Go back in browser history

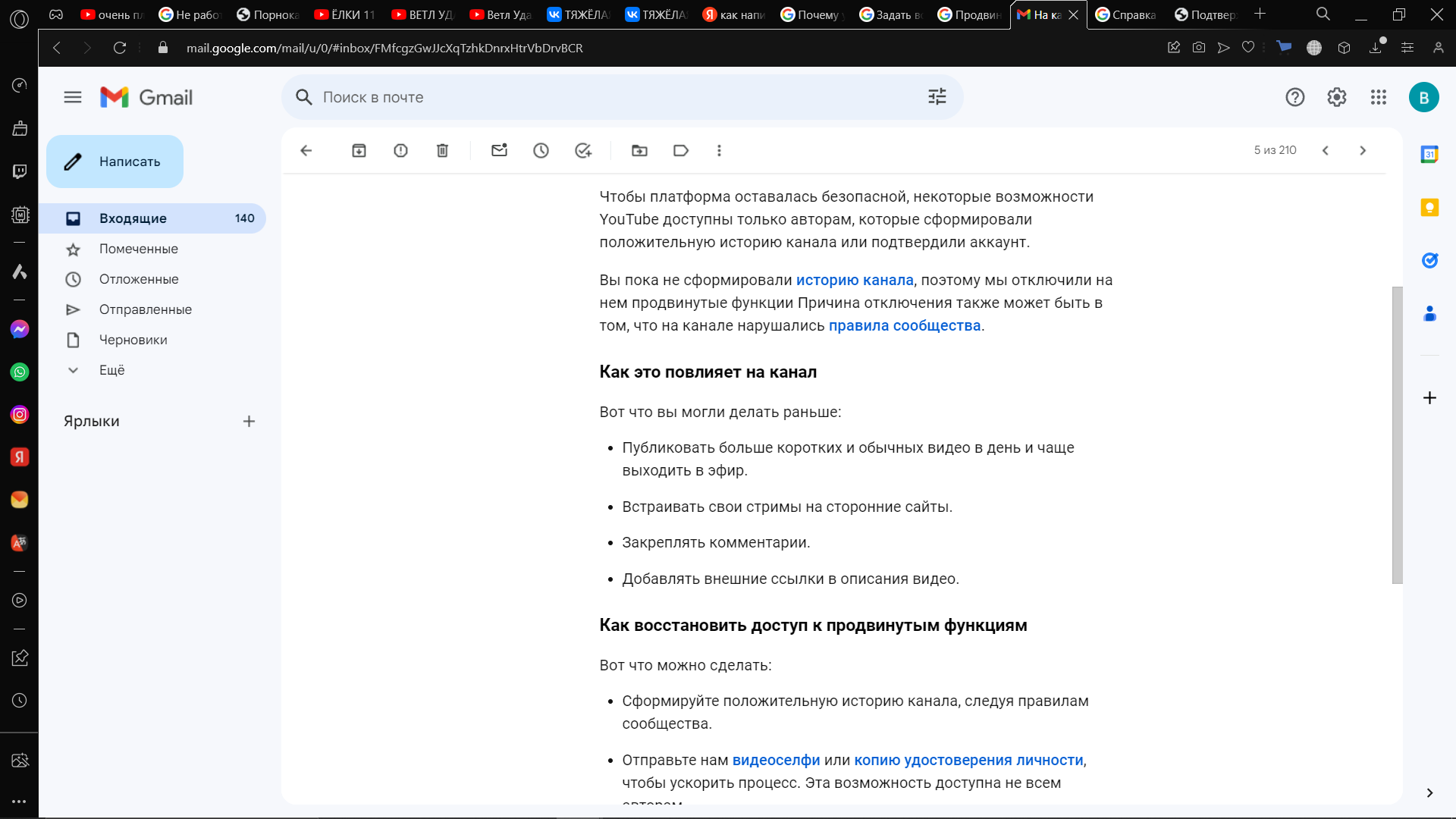click(x=57, y=48)
